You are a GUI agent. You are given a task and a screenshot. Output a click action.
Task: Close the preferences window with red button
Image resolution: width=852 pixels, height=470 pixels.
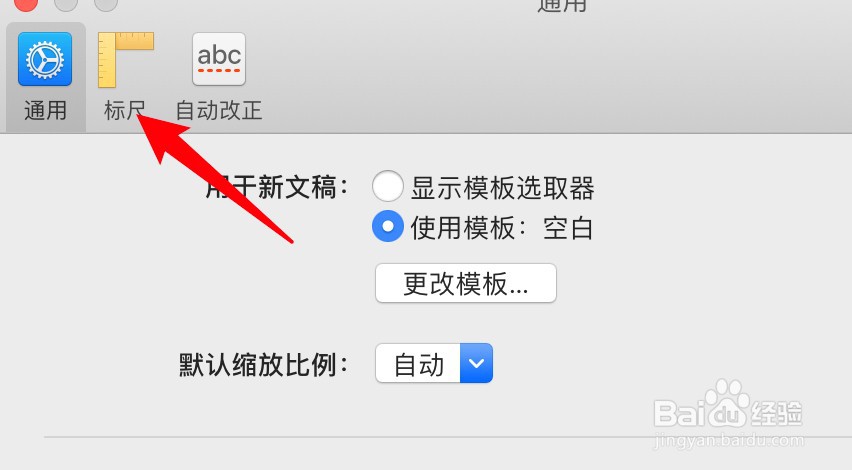(x=24, y=3)
